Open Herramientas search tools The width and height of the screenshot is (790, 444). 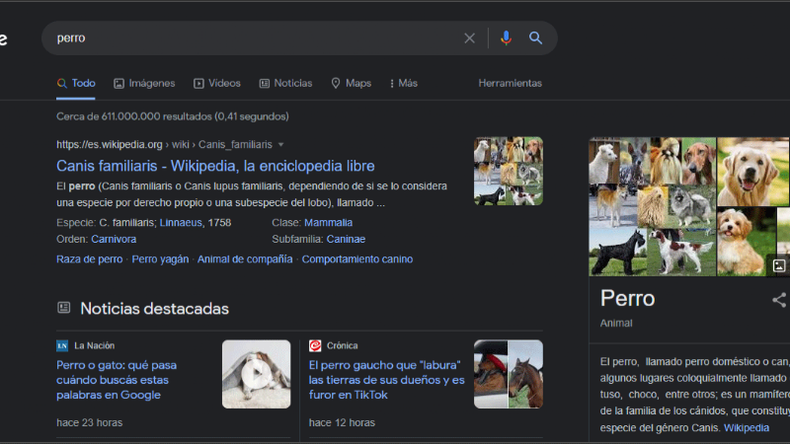[510, 83]
